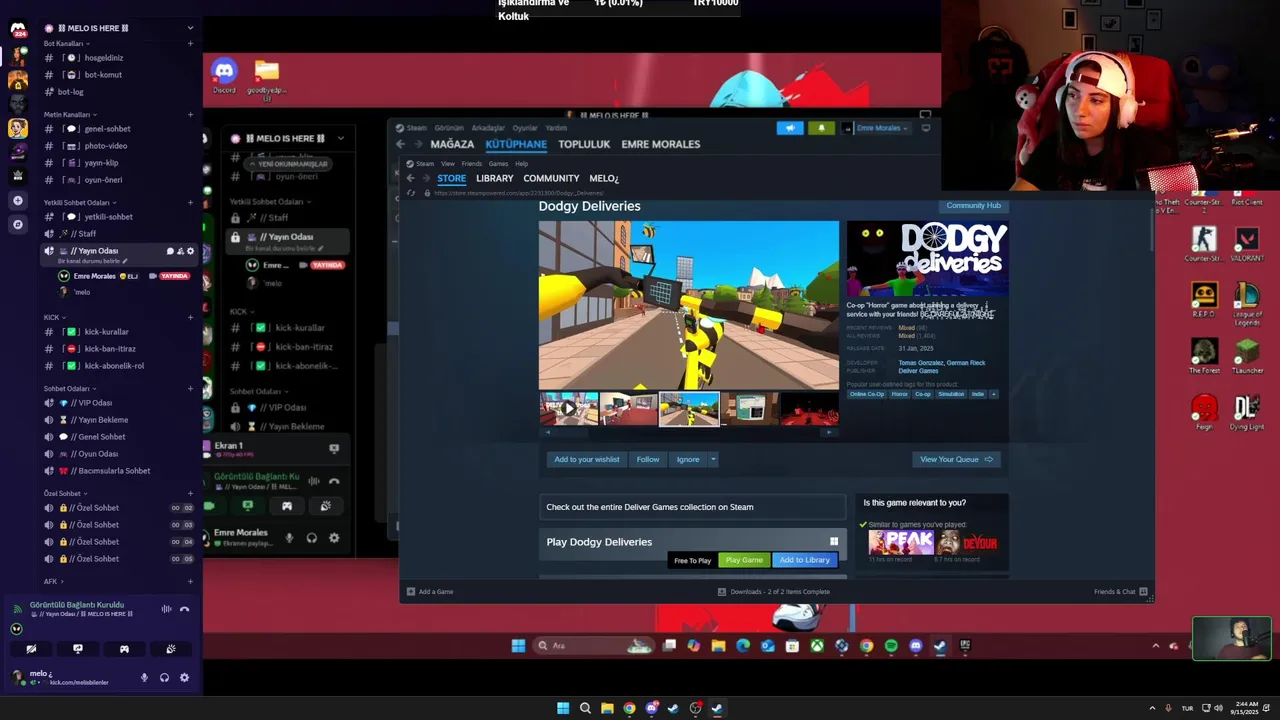
Task: Open File Explorer on bottom taskbar
Action: pyautogui.click(x=607, y=709)
